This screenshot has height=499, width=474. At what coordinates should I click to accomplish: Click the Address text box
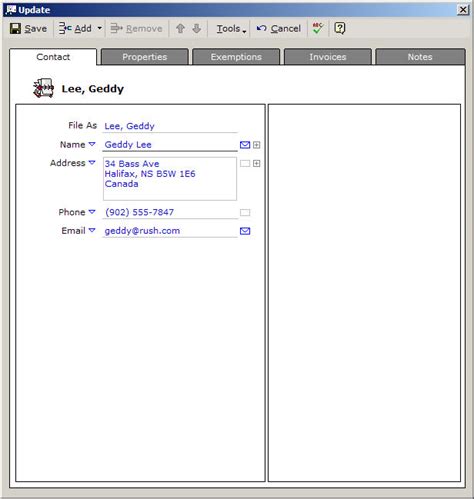point(170,179)
